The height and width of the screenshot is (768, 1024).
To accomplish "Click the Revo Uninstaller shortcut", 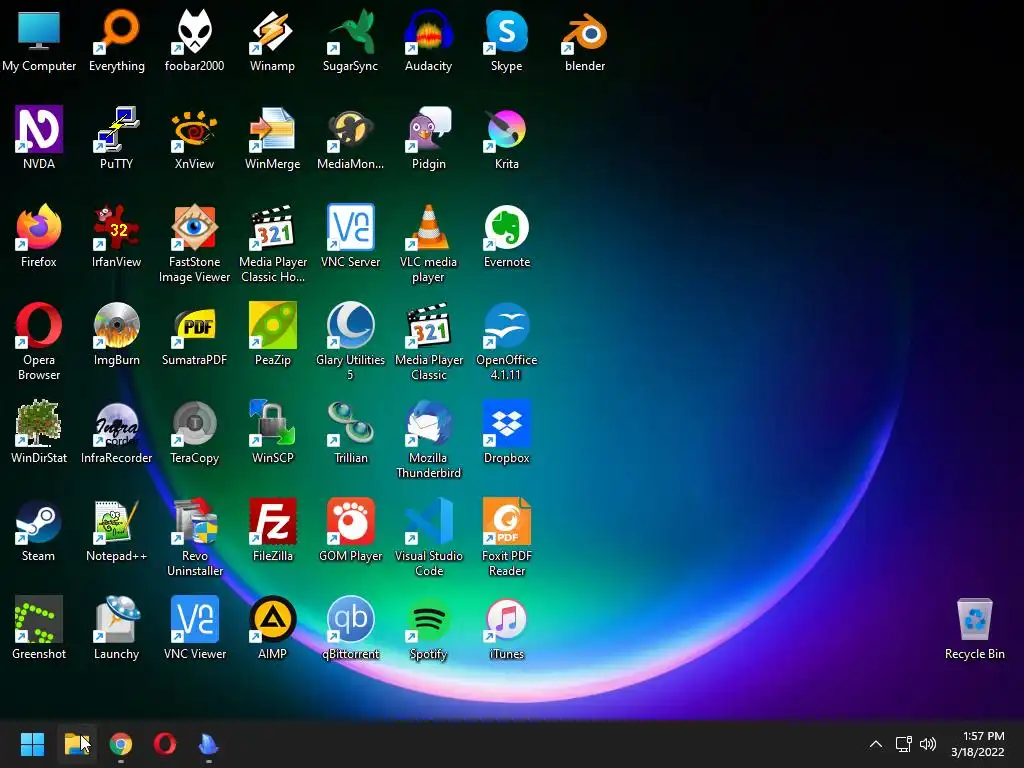I will [195, 521].
